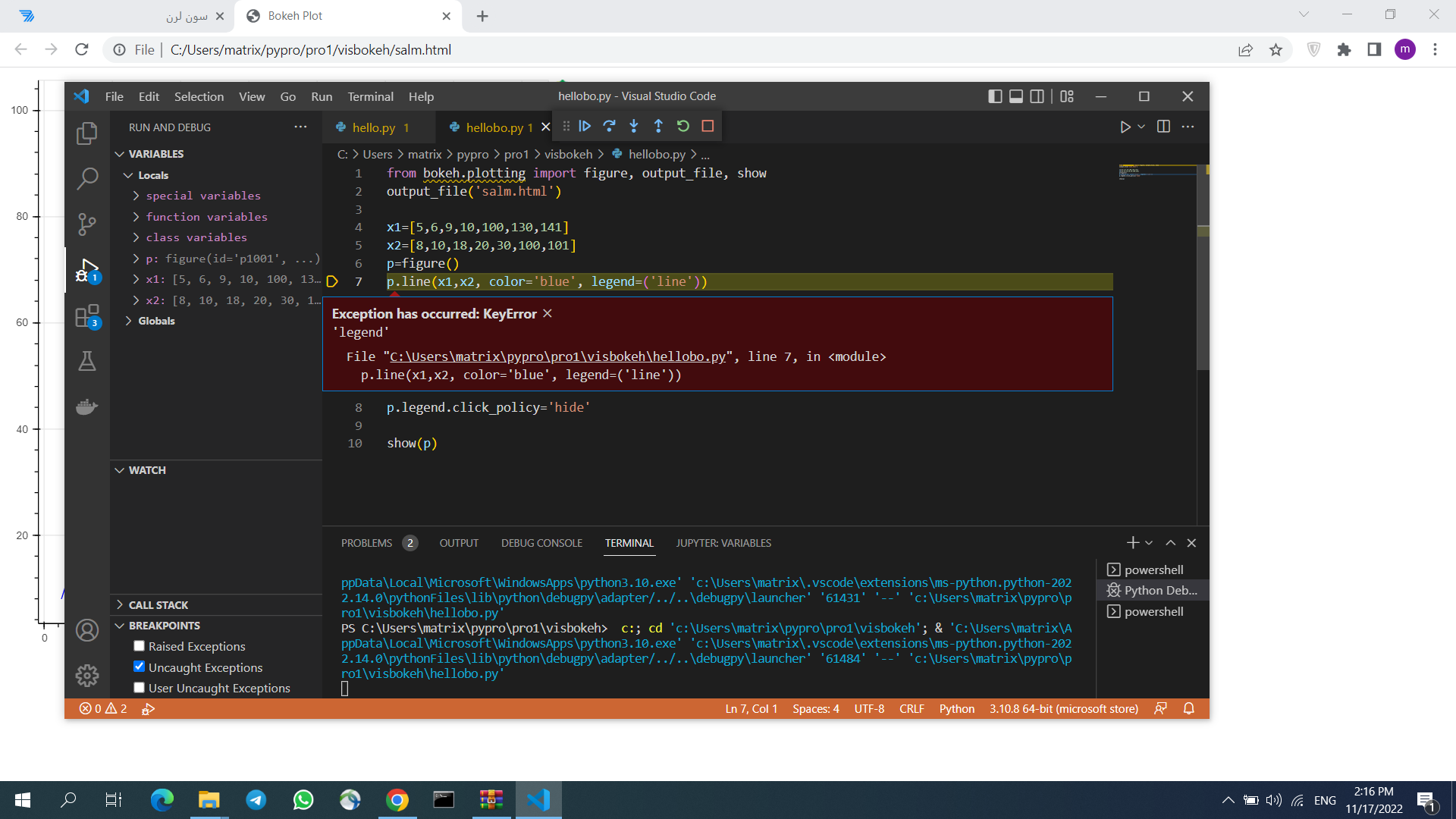Viewport: 1456px width, 819px height.
Task: Collapse the VARIABLES section
Action: [119, 154]
